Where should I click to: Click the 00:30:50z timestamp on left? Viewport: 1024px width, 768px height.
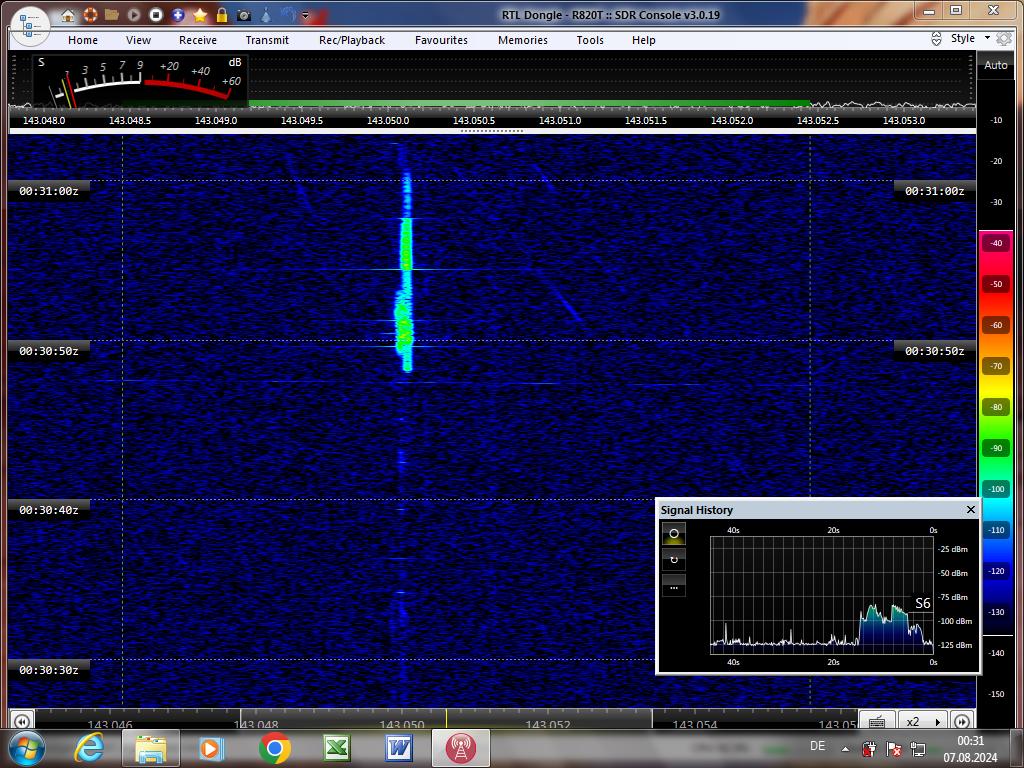pos(48,351)
